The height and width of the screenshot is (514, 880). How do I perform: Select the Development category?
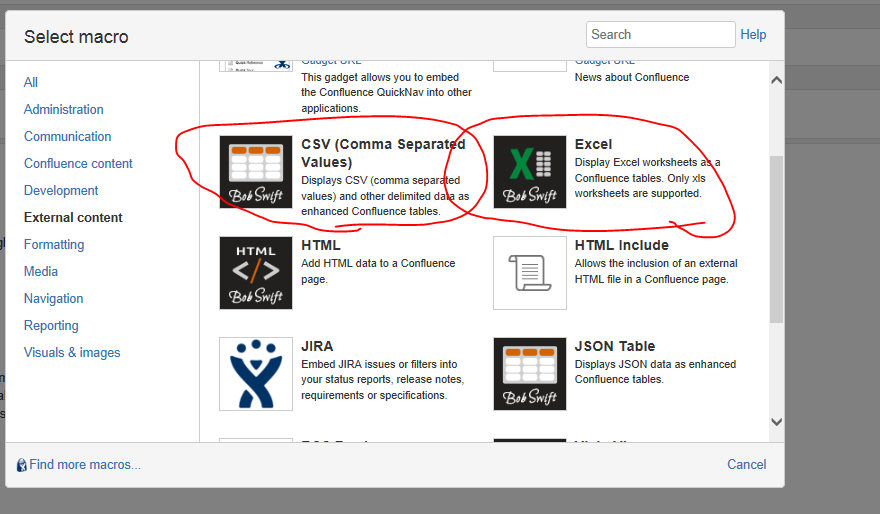click(61, 191)
